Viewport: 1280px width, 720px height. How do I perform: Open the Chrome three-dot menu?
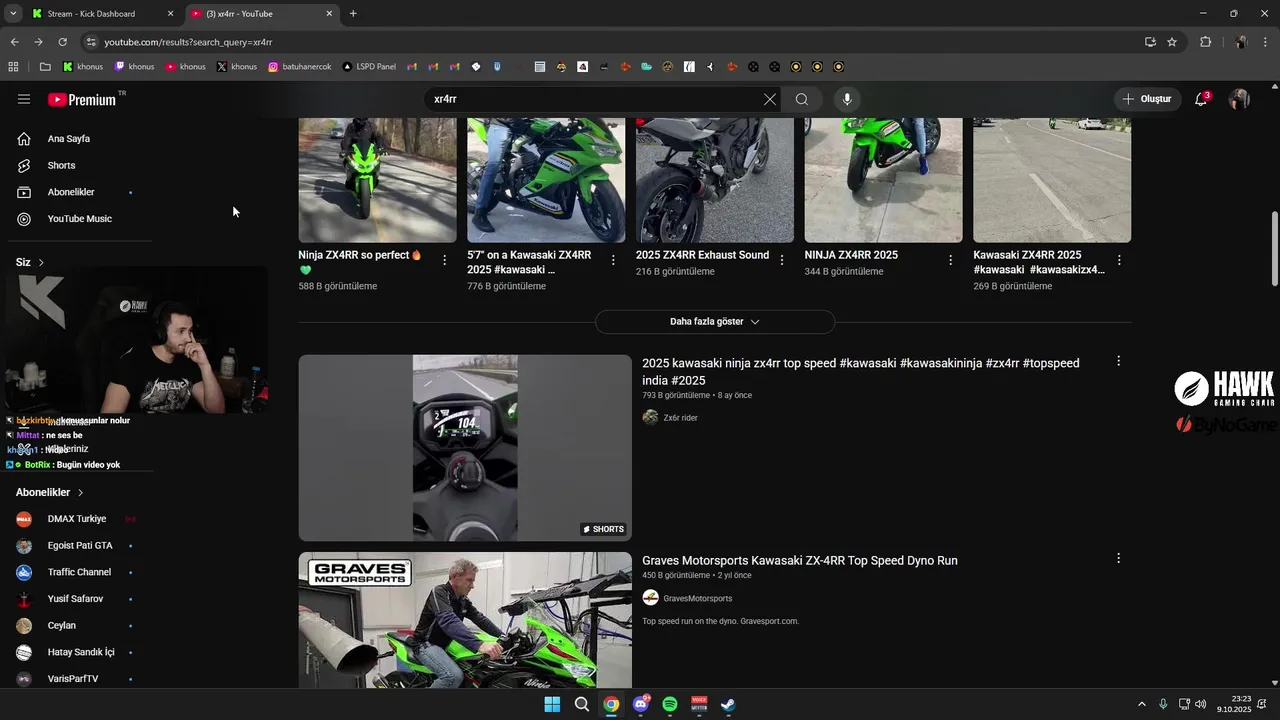[1266, 42]
